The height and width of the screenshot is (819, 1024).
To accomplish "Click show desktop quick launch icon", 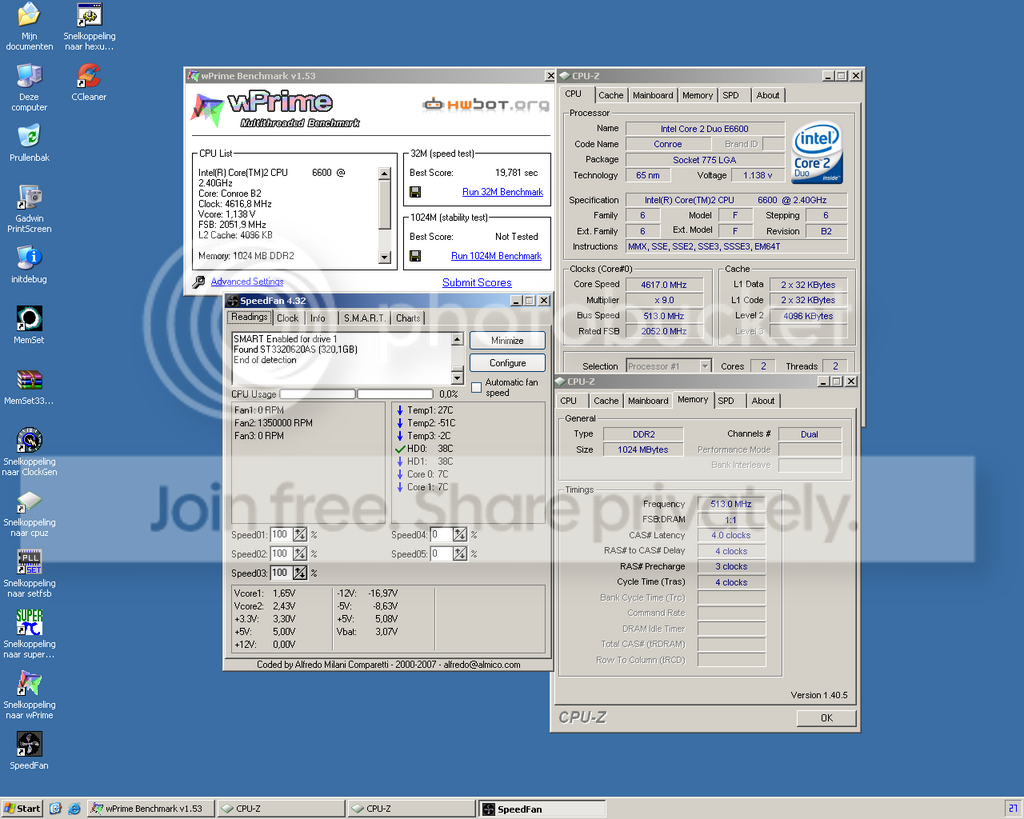I will (x=56, y=809).
